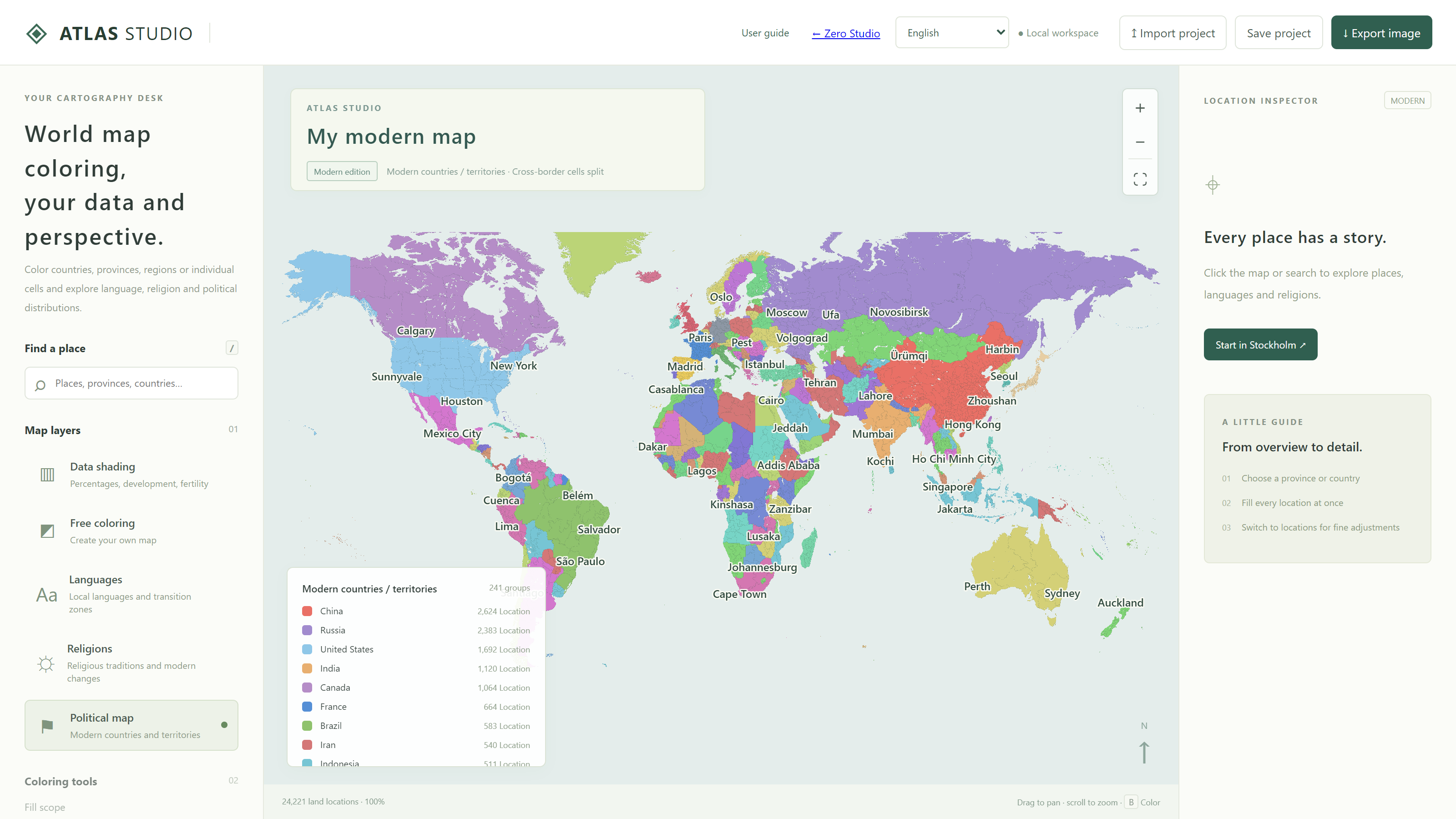This screenshot has width=1456, height=819.
Task: Click the United States blue legend swatch
Action: click(x=307, y=649)
